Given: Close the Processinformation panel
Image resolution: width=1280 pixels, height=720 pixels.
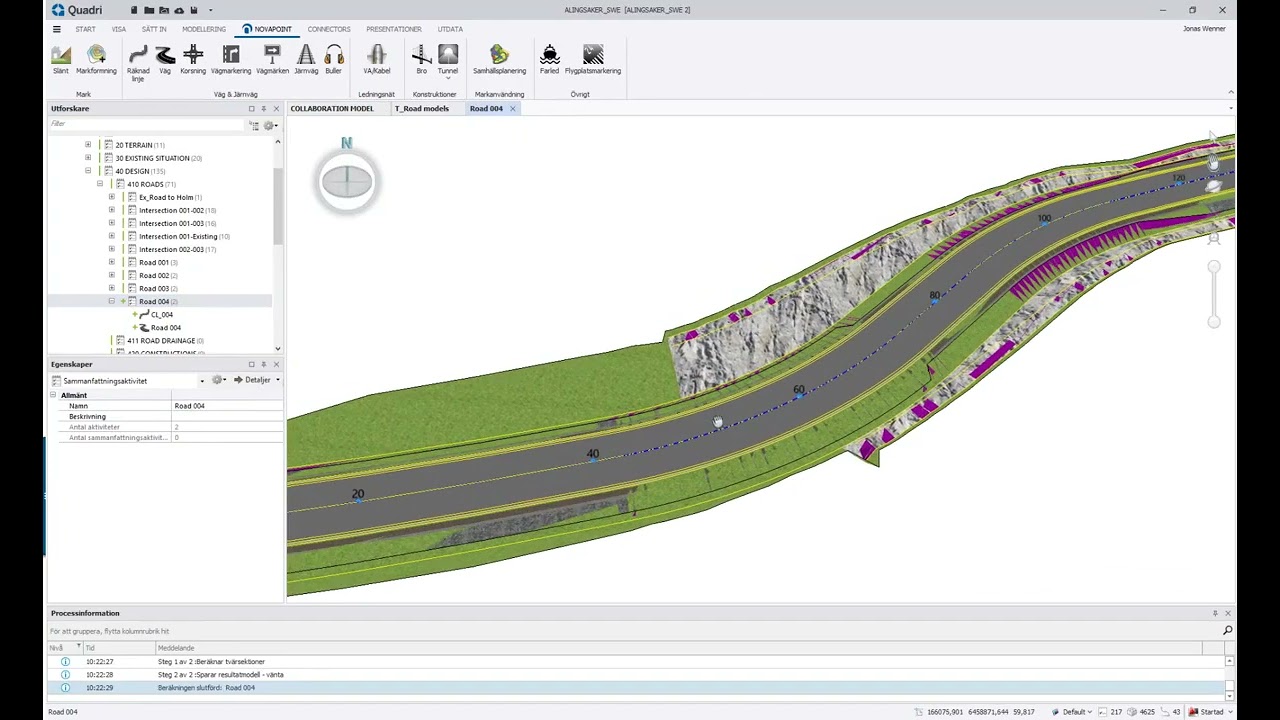Looking at the screenshot, I should (x=1228, y=613).
